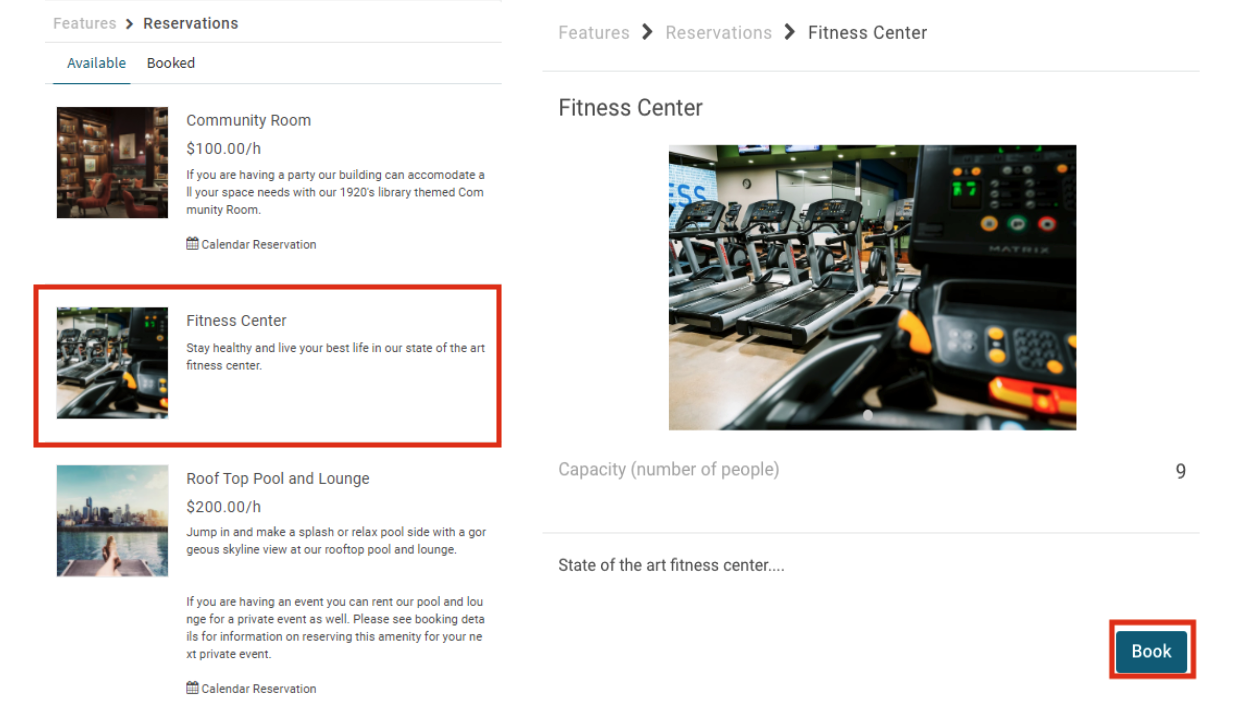The image size is (1233, 719).
Task: Open Roof Top Pool thumbnail image
Action: [112, 521]
